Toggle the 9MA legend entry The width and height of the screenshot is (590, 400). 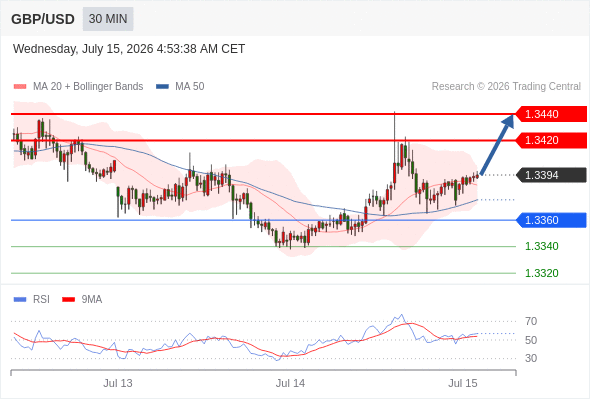click(82, 300)
